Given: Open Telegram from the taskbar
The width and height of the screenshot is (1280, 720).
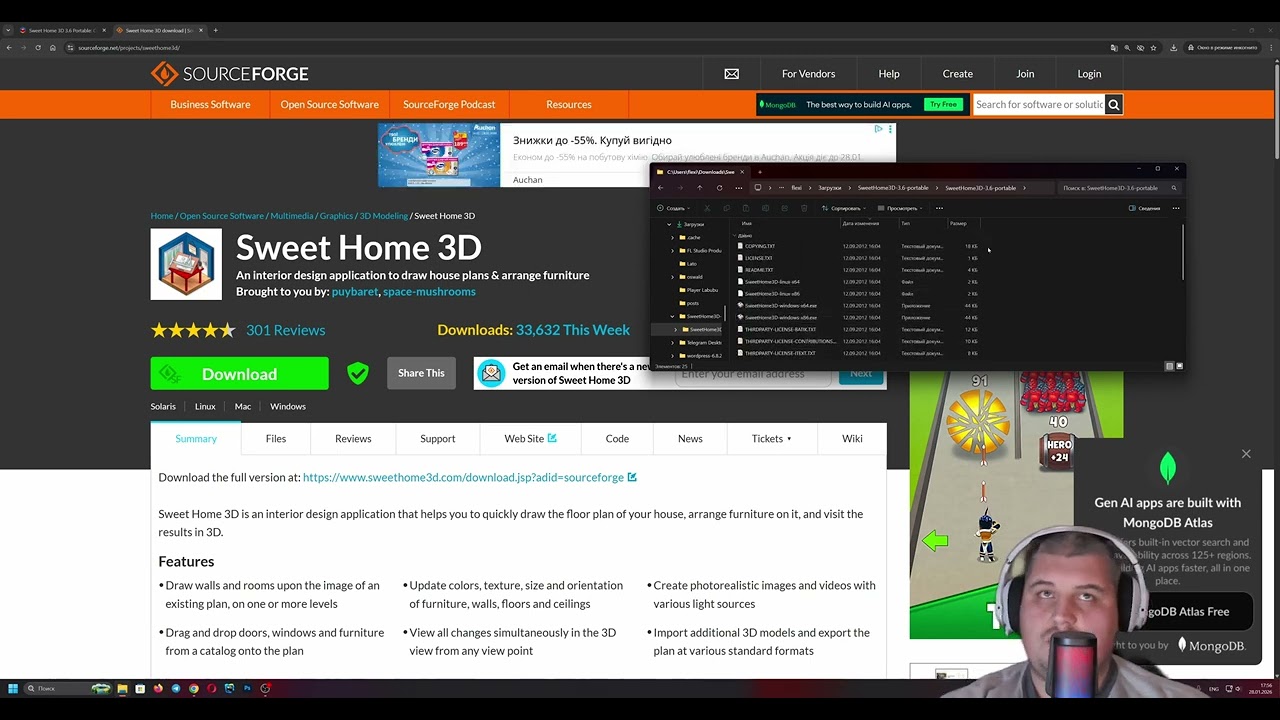Looking at the screenshot, I should tap(176, 689).
